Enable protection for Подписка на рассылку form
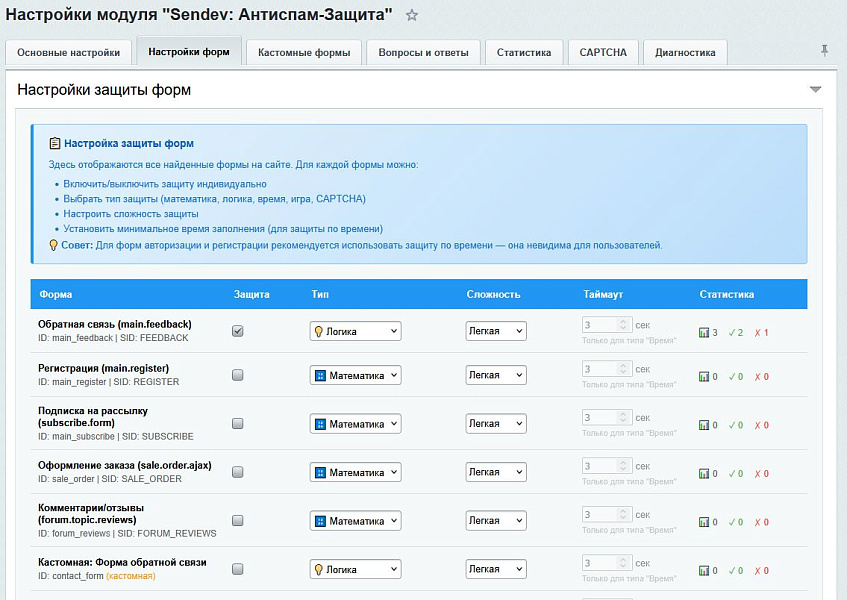The image size is (847, 600). [238, 424]
